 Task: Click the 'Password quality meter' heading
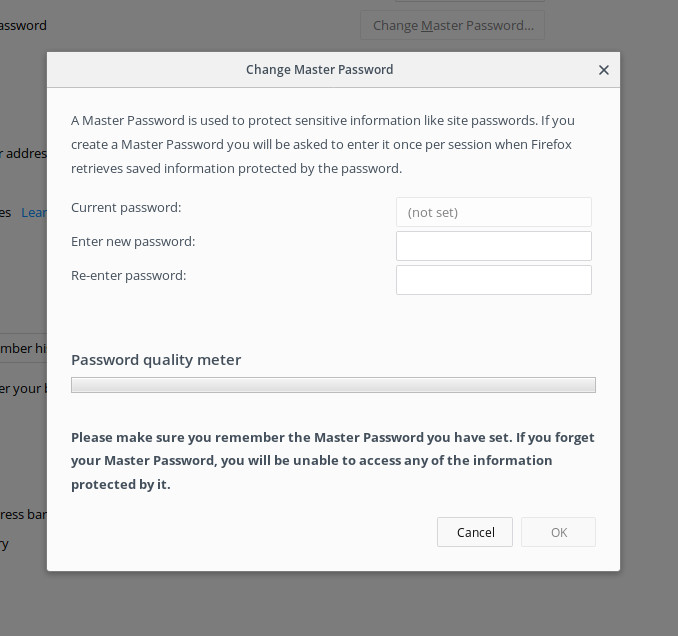point(156,360)
